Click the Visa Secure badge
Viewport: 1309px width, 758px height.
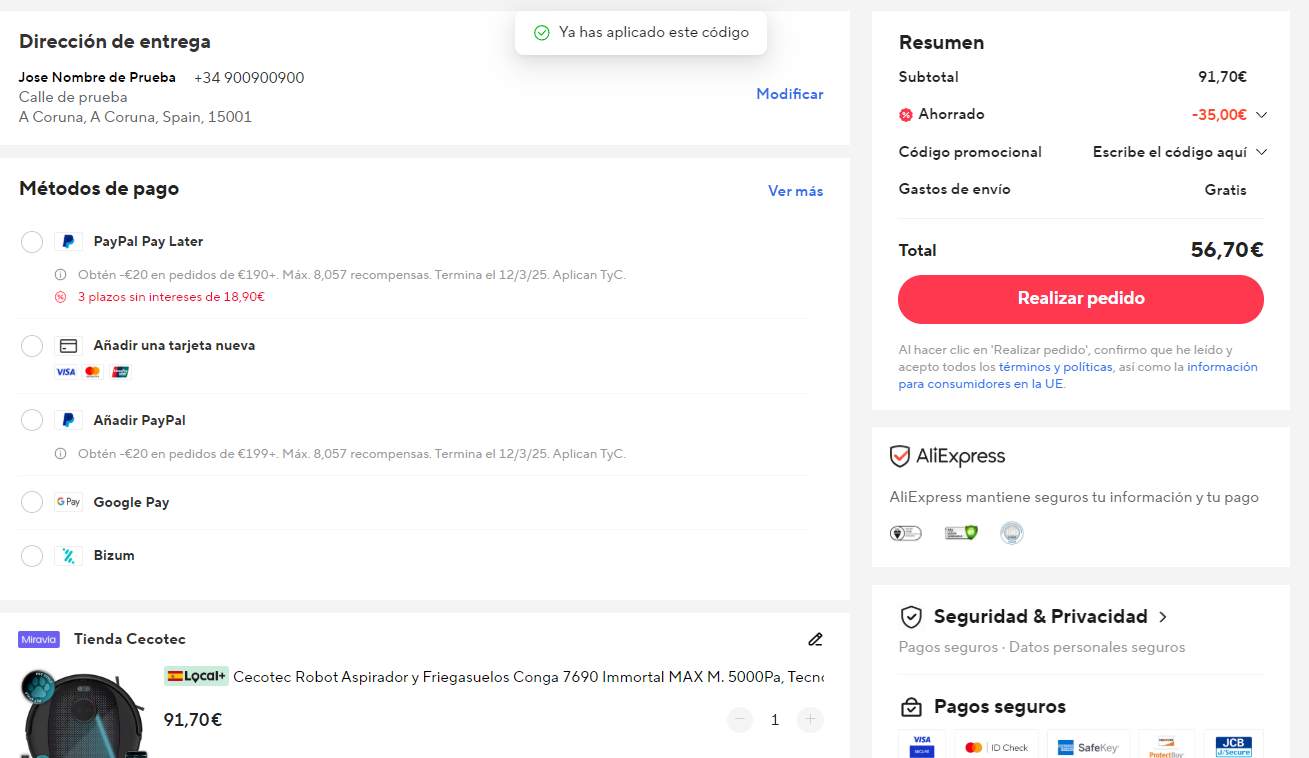click(921, 746)
